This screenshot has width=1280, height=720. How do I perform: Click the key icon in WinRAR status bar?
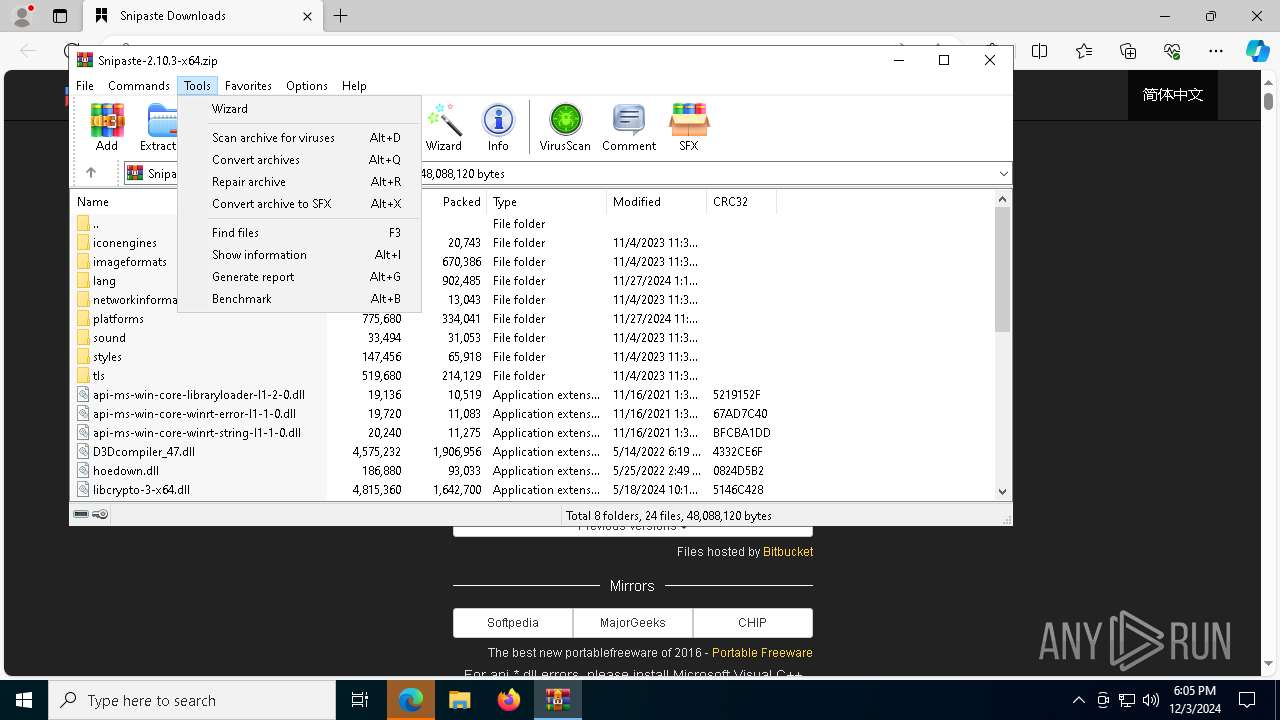(100, 514)
